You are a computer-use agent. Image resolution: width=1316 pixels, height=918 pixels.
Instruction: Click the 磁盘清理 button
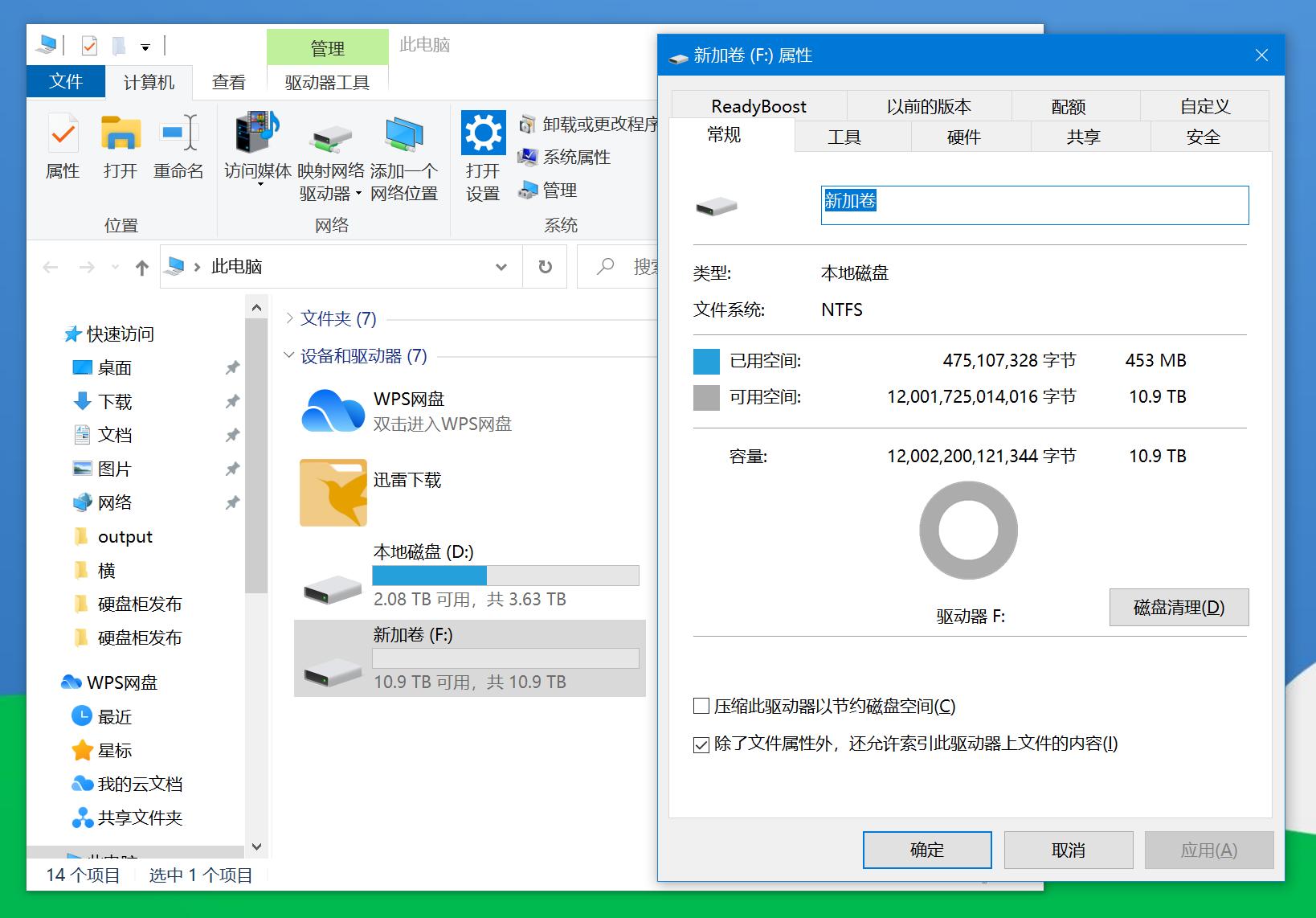1178,608
